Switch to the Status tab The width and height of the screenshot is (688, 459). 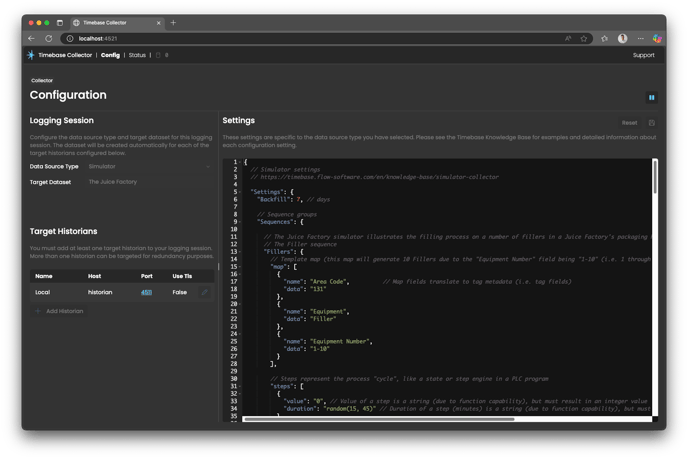pyautogui.click(x=137, y=55)
